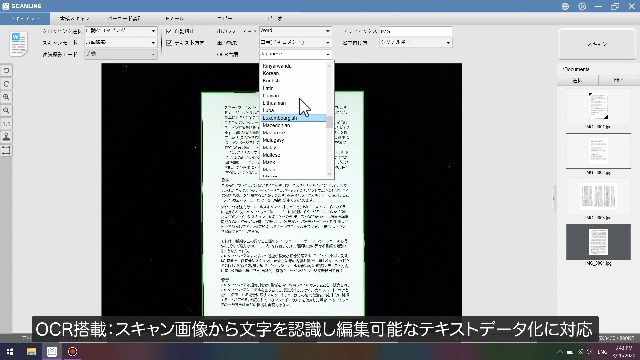The width and height of the screenshot is (640, 360).
Task: Select the stamp tool in sidebar
Action: pos(6,137)
